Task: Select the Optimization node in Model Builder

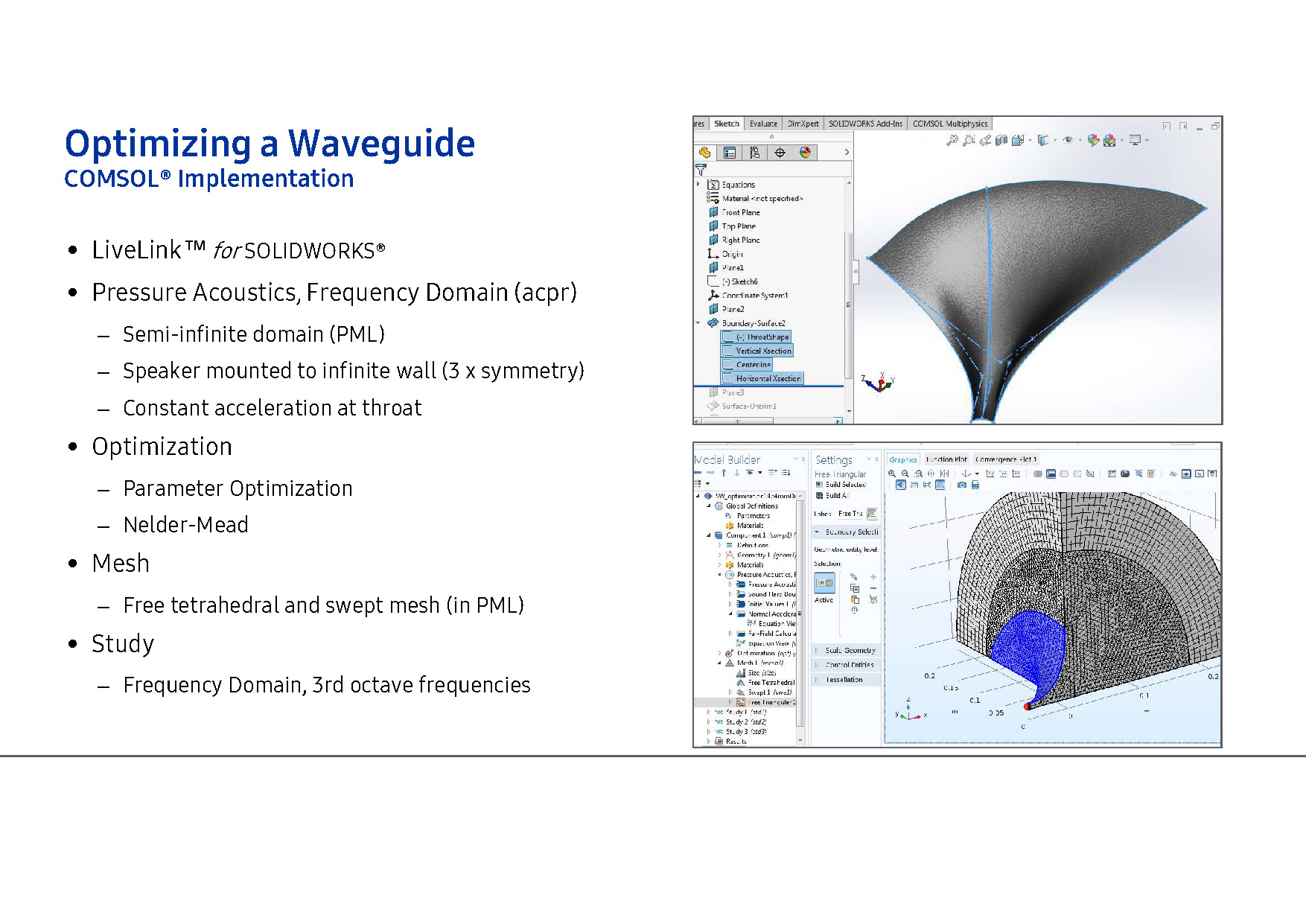Action: (x=760, y=653)
